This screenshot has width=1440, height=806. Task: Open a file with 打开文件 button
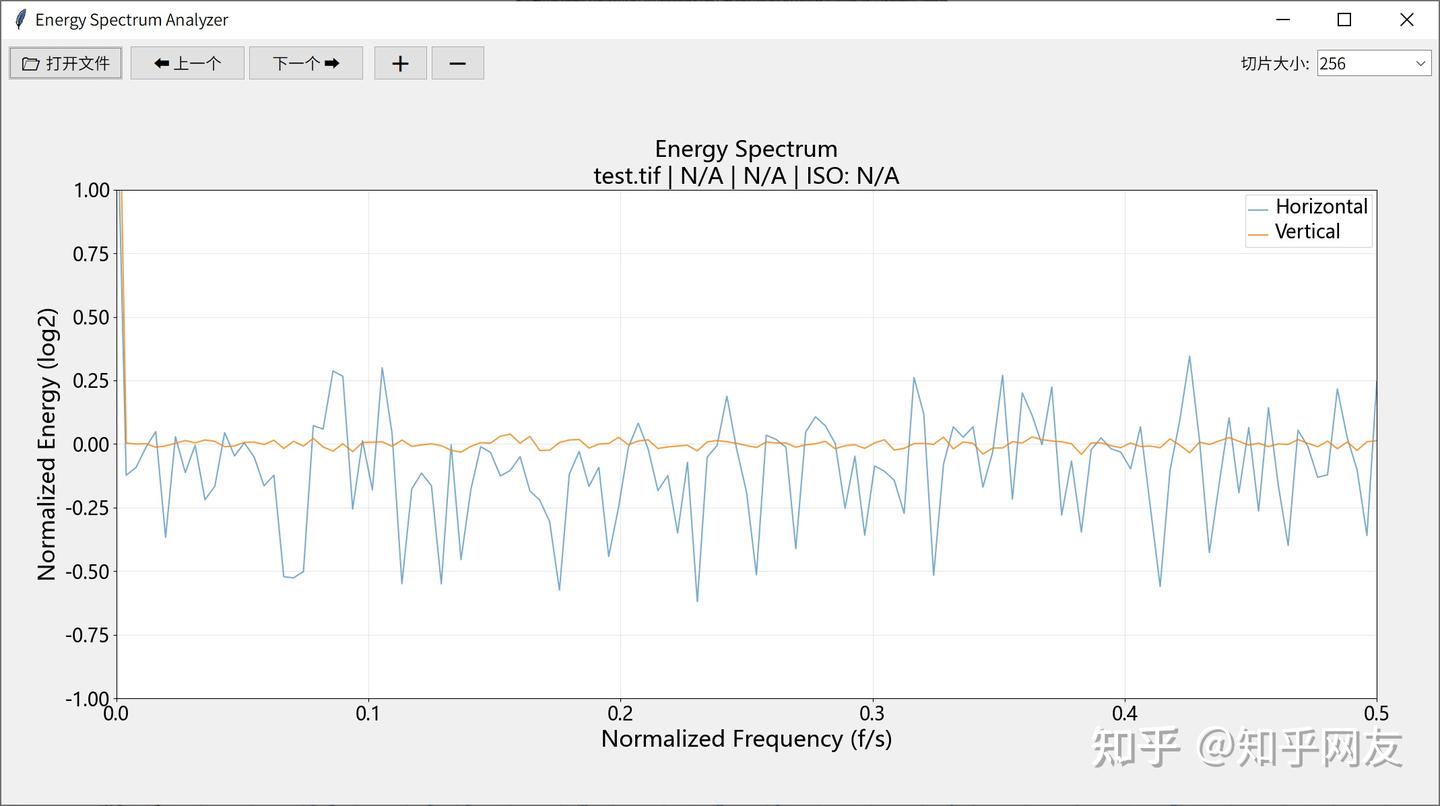tap(66, 63)
